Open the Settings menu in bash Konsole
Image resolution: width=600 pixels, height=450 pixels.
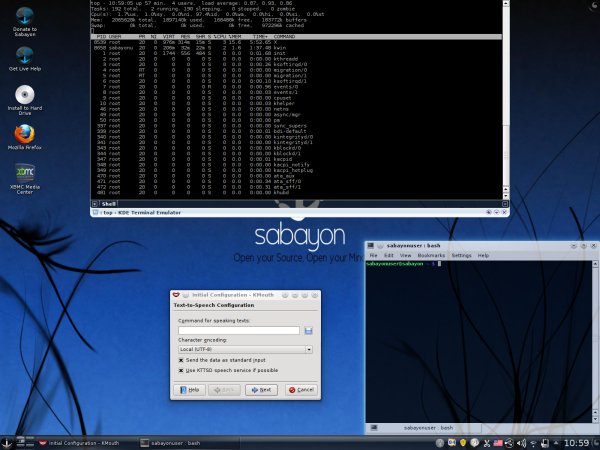(x=461, y=255)
